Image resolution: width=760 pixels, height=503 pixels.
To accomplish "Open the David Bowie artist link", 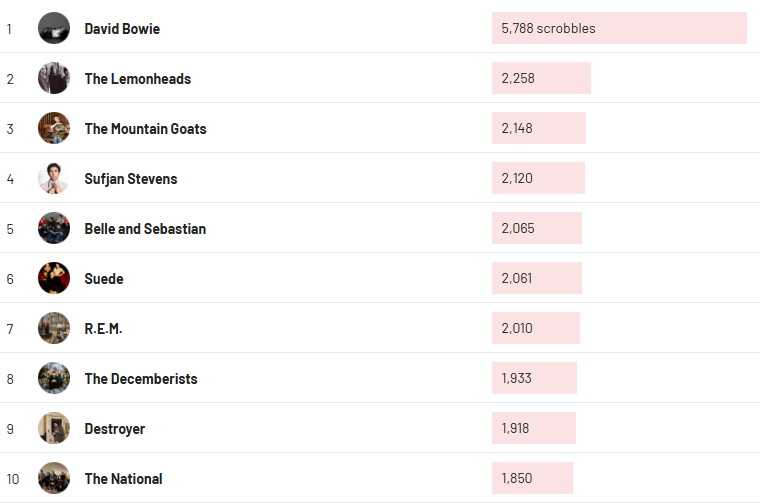I will 122,29.
